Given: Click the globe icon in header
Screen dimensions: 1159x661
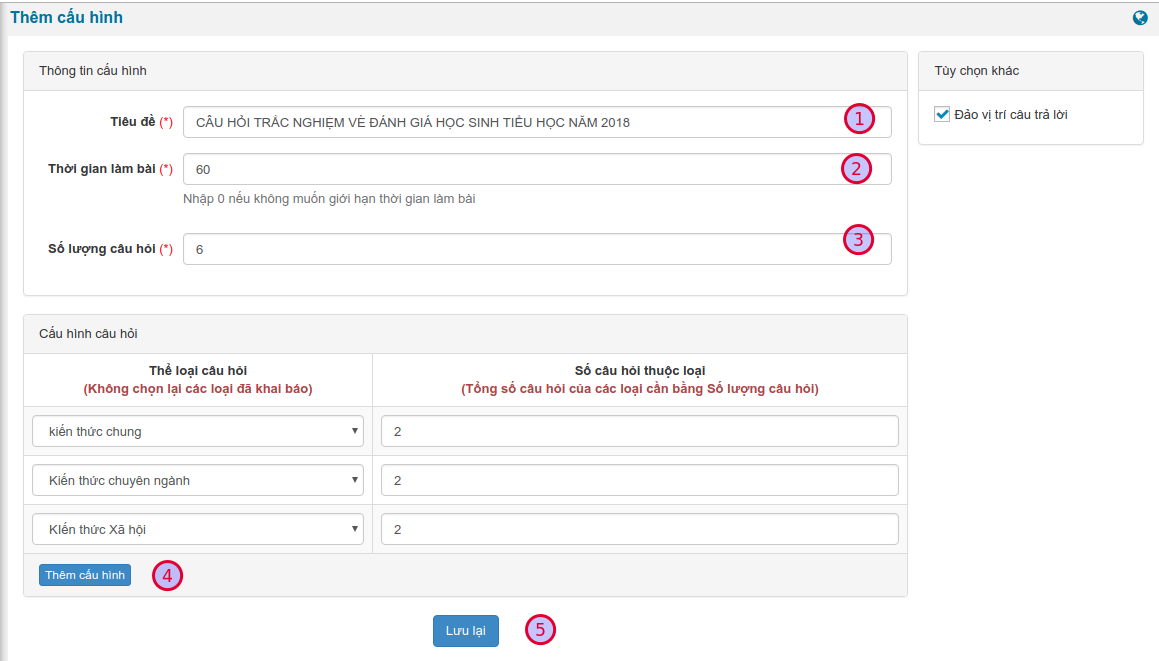Looking at the screenshot, I should (x=1140, y=18).
